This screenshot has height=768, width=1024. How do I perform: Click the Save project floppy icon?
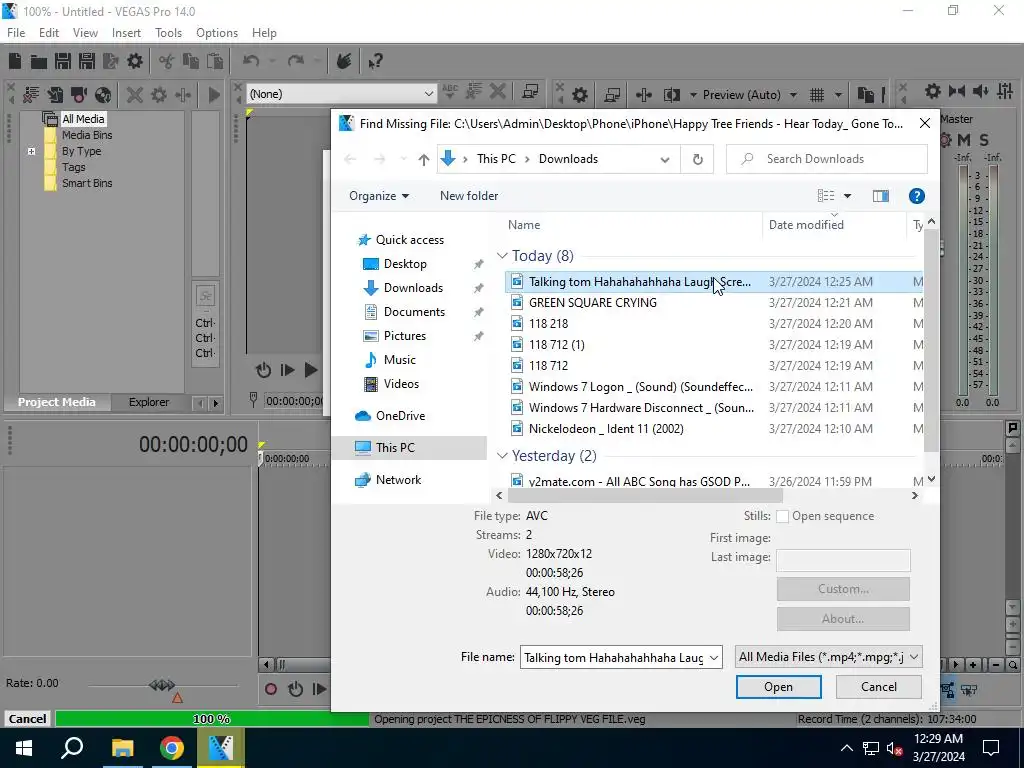[x=63, y=61]
